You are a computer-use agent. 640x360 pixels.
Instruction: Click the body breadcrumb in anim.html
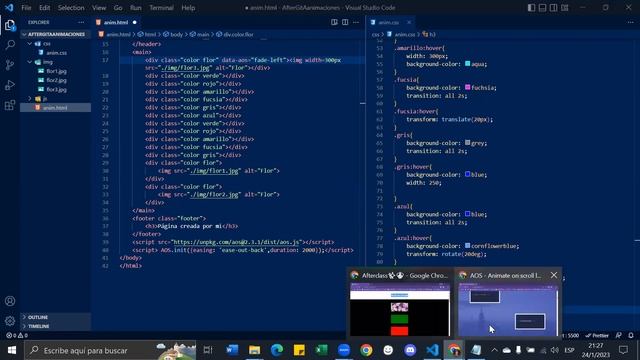[176, 35]
